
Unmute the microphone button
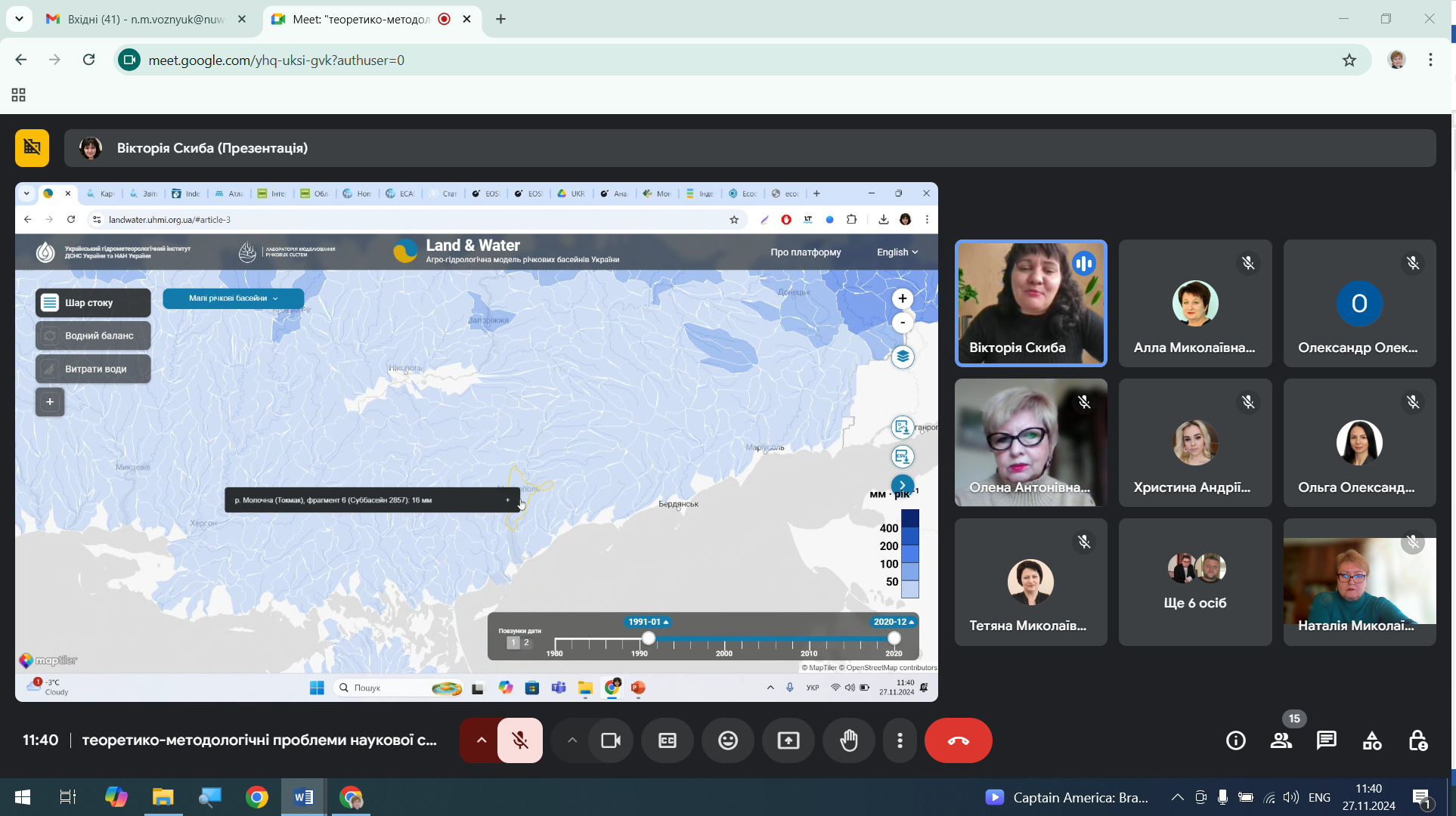point(520,740)
